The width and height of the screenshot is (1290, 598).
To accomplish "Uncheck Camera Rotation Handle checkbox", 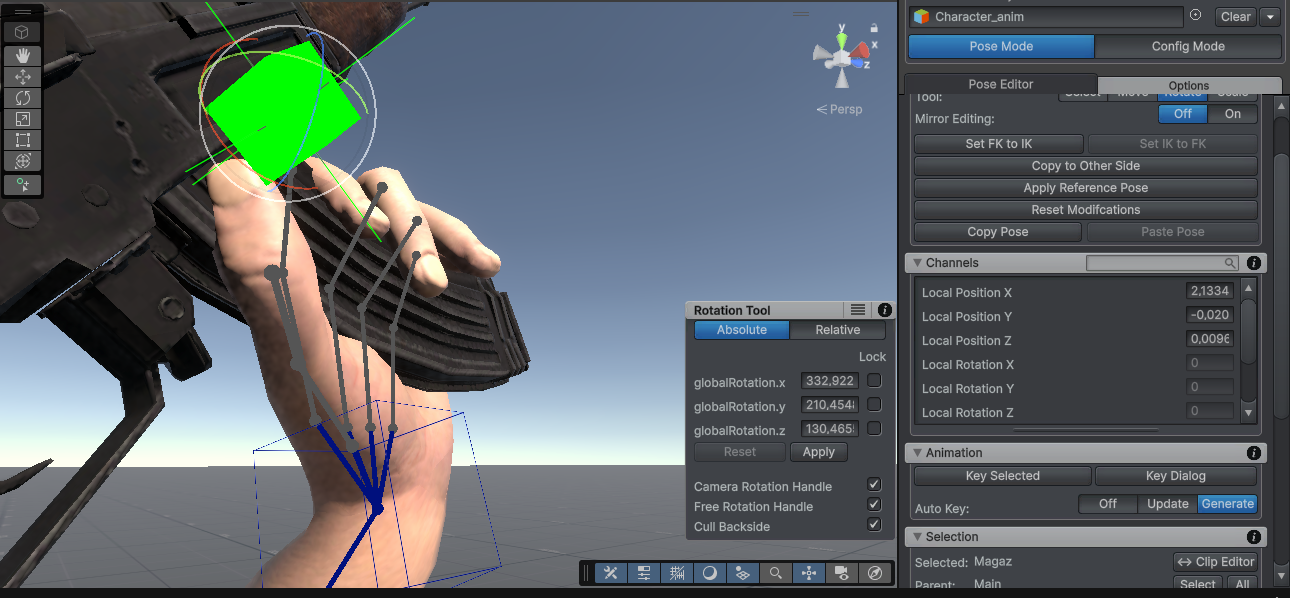I will 874,486.
